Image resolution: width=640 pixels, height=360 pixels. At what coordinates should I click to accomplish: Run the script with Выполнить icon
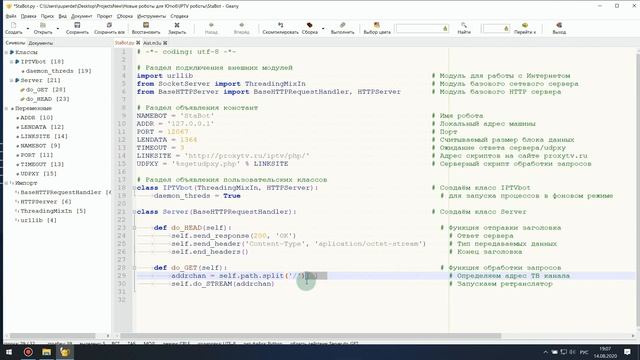(342, 25)
